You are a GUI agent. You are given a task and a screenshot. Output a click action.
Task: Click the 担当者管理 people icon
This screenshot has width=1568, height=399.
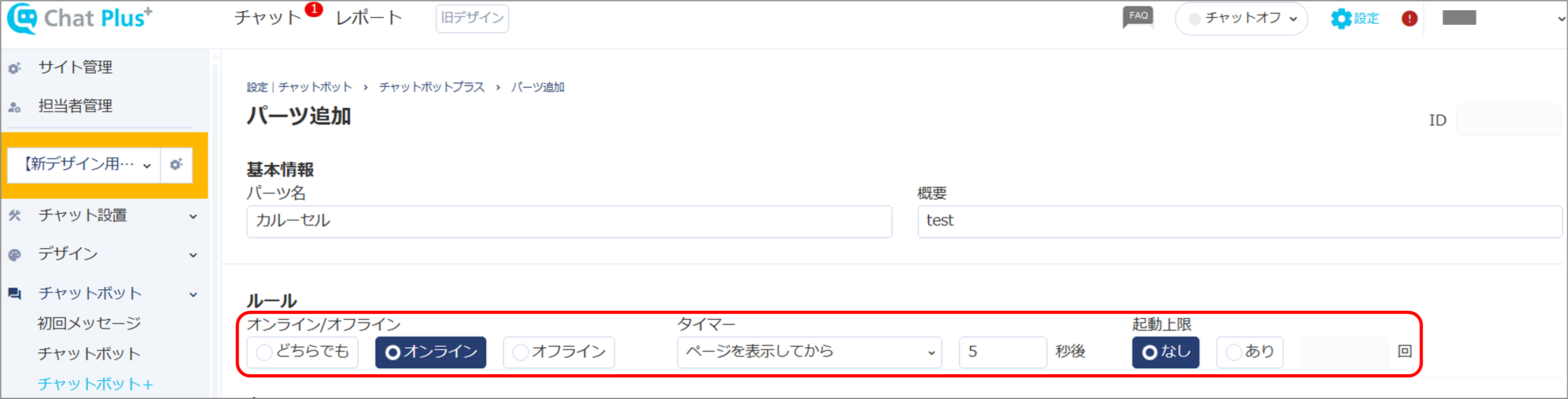pos(15,107)
